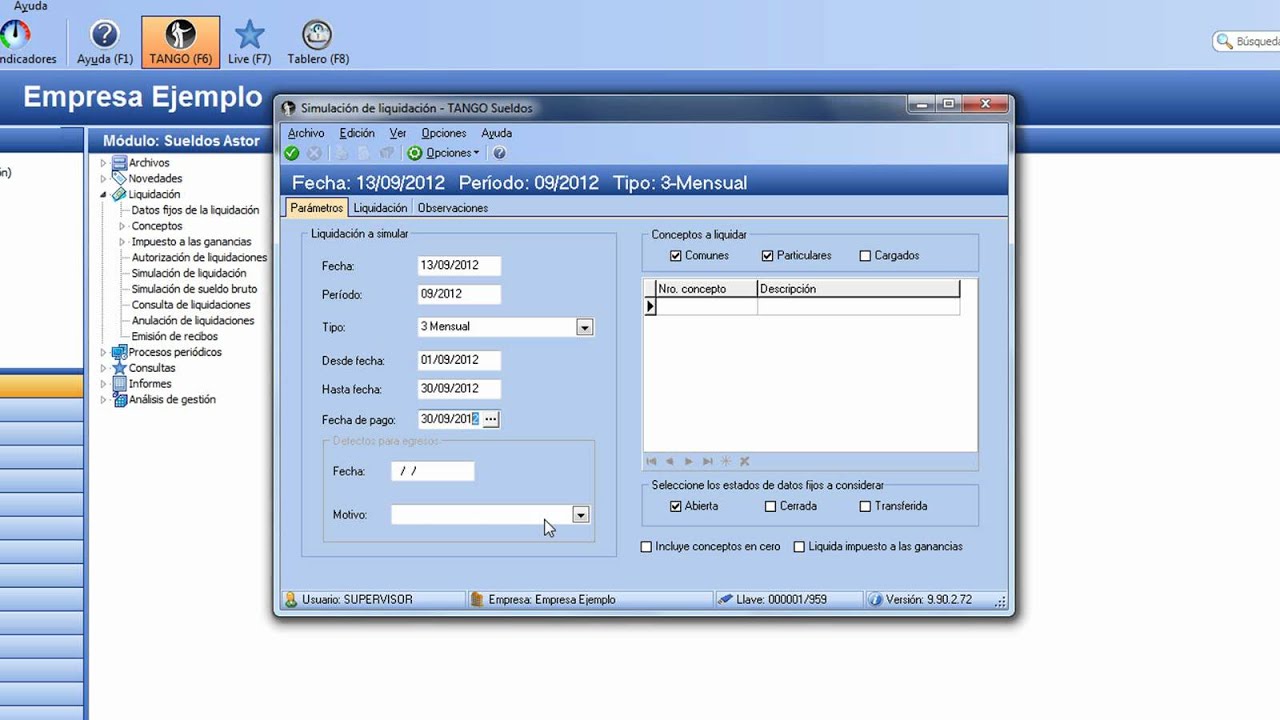Expand the Consultas tree node
Screen dimensions: 1280x720
coord(103,368)
